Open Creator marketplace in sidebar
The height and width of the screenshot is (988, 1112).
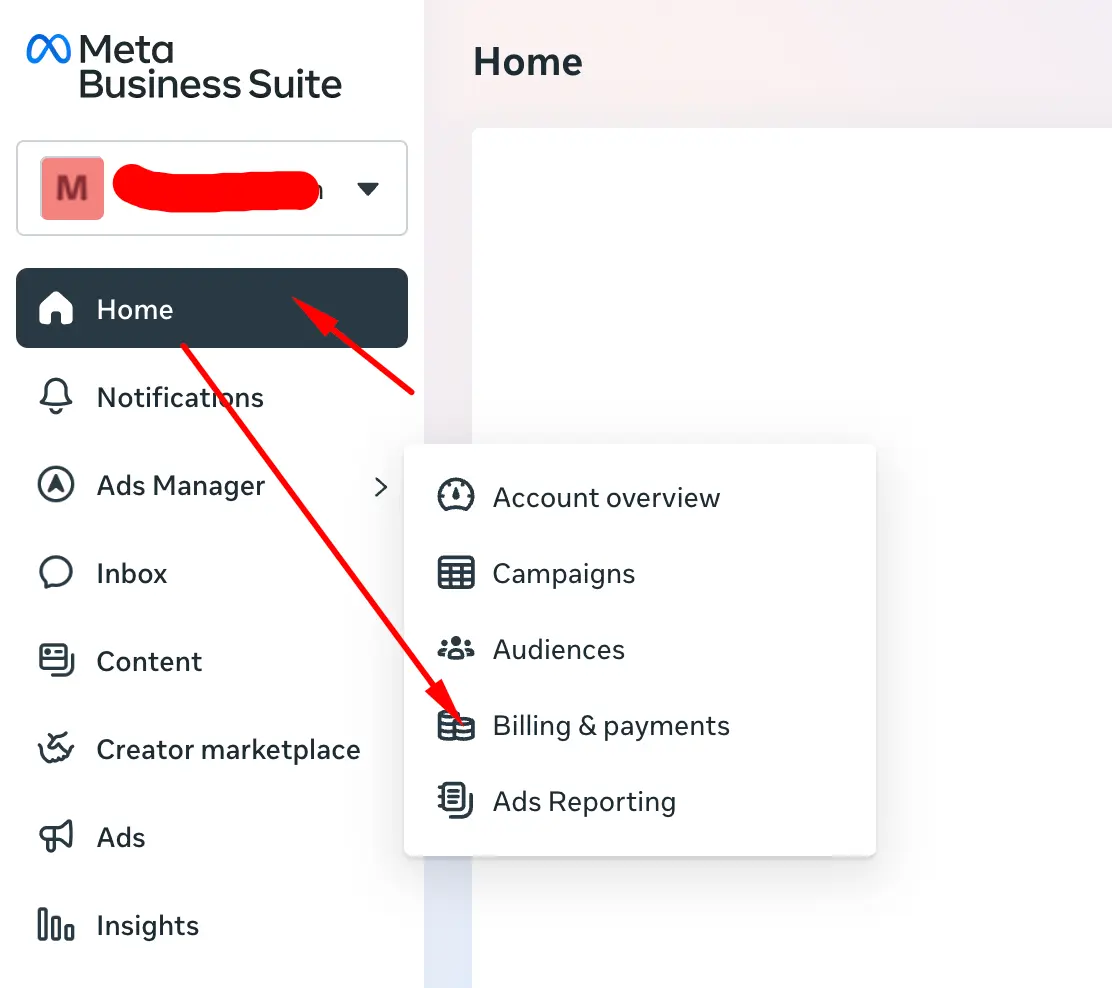228,750
